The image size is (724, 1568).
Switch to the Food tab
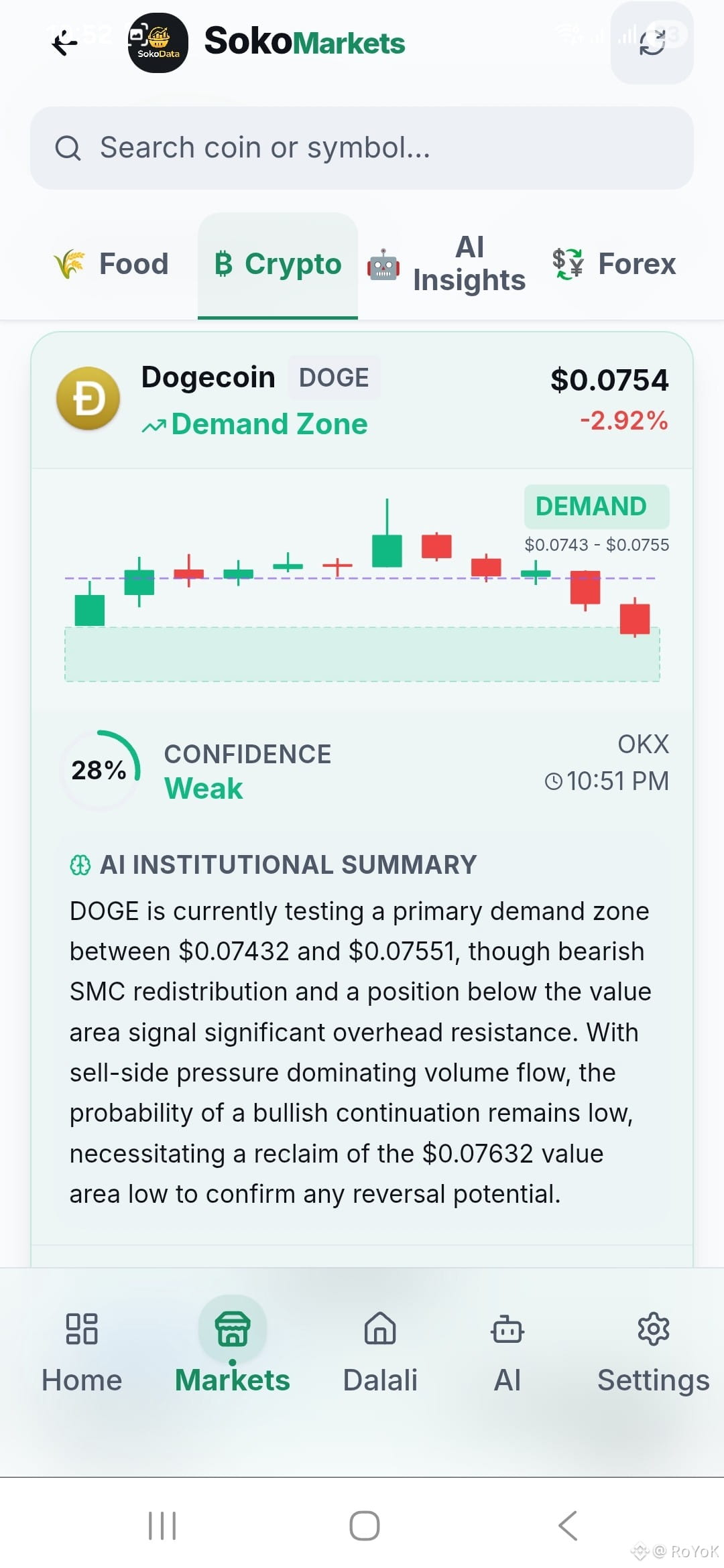111,264
